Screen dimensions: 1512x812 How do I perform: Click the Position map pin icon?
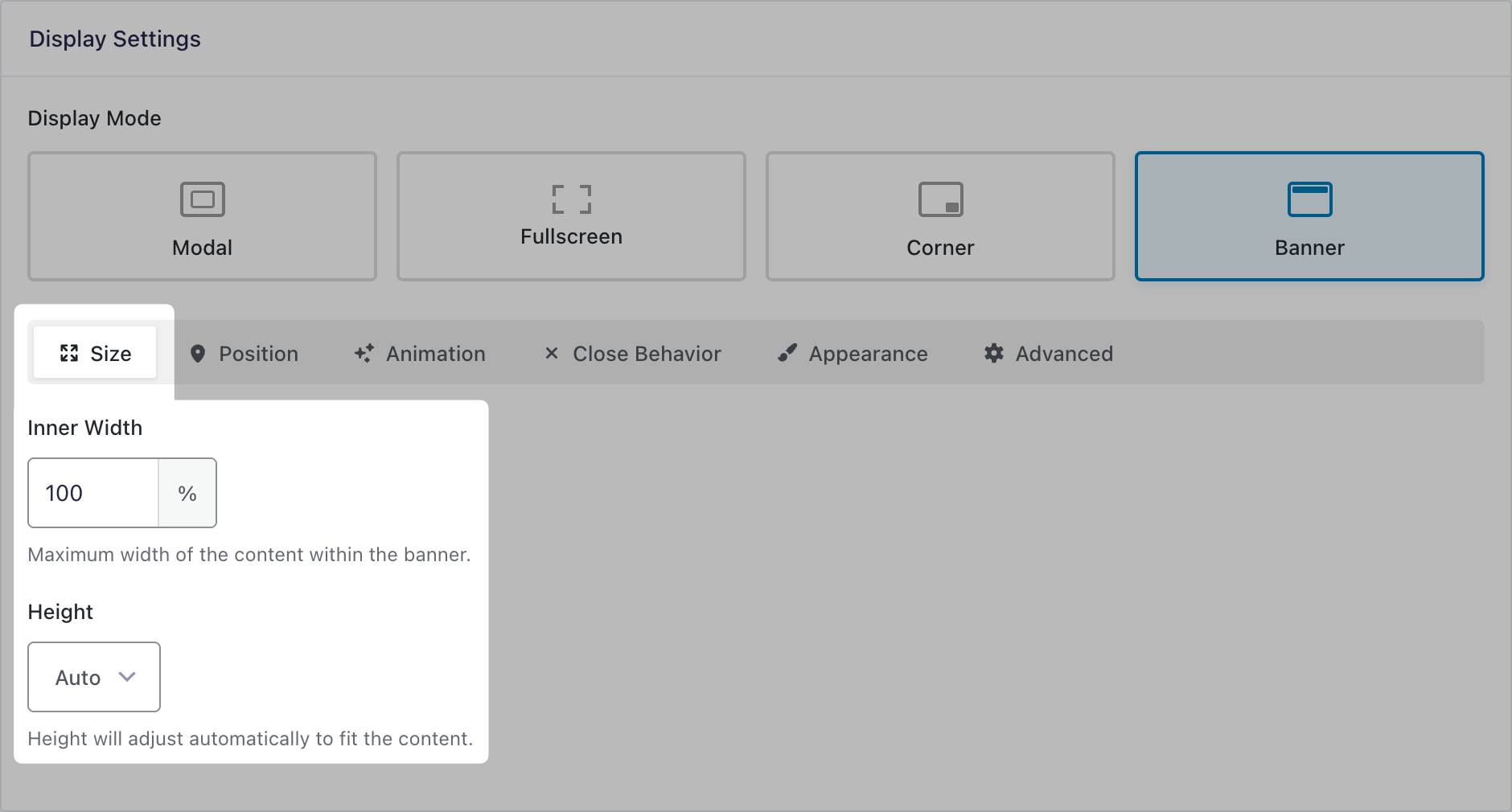pos(198,354)
